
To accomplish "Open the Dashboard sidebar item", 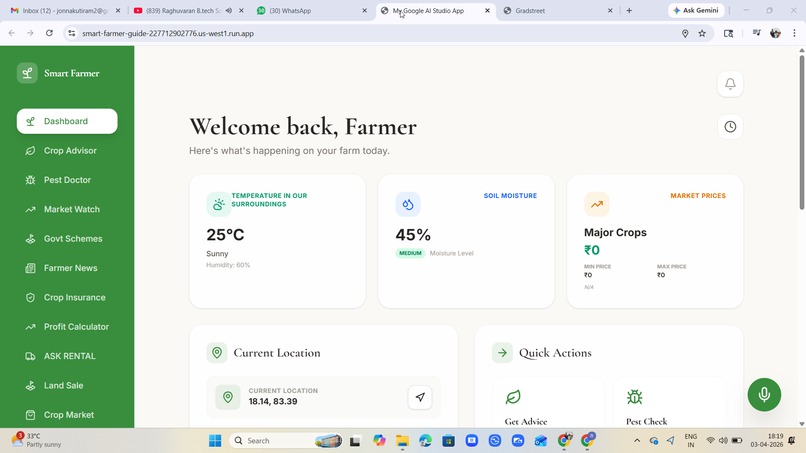I will coord(67,121).
